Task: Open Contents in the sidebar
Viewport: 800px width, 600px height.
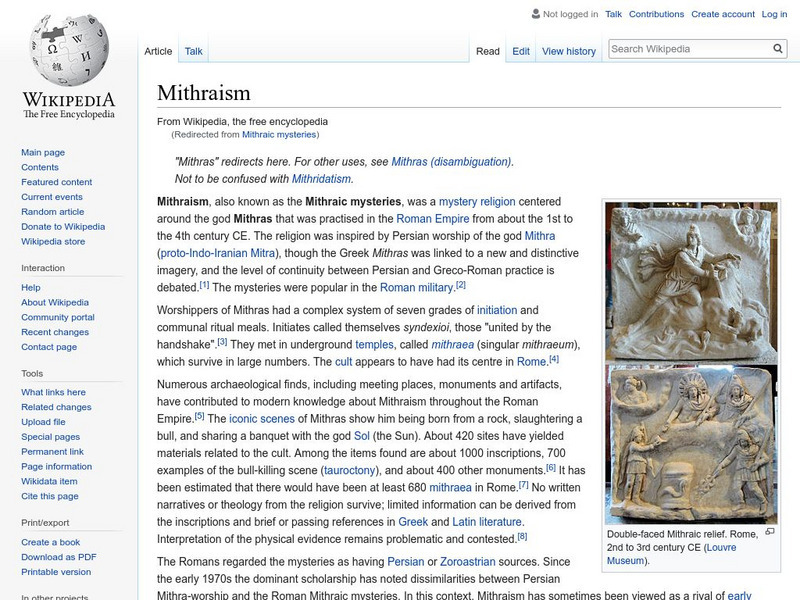Action: pyautogui.click(x=40, y=167)
